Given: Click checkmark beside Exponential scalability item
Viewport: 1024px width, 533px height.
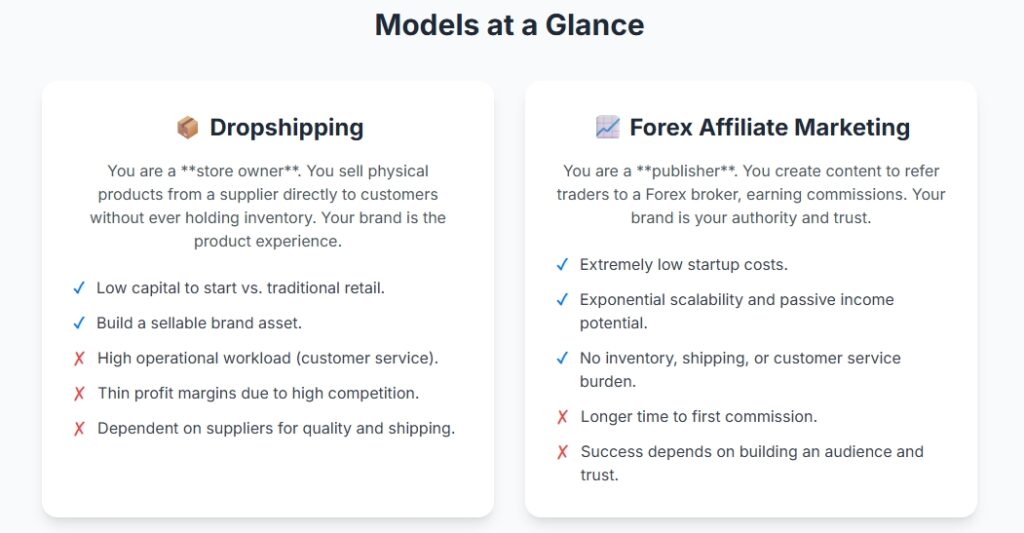Looking at the screenshot, I should coord(562,300).
